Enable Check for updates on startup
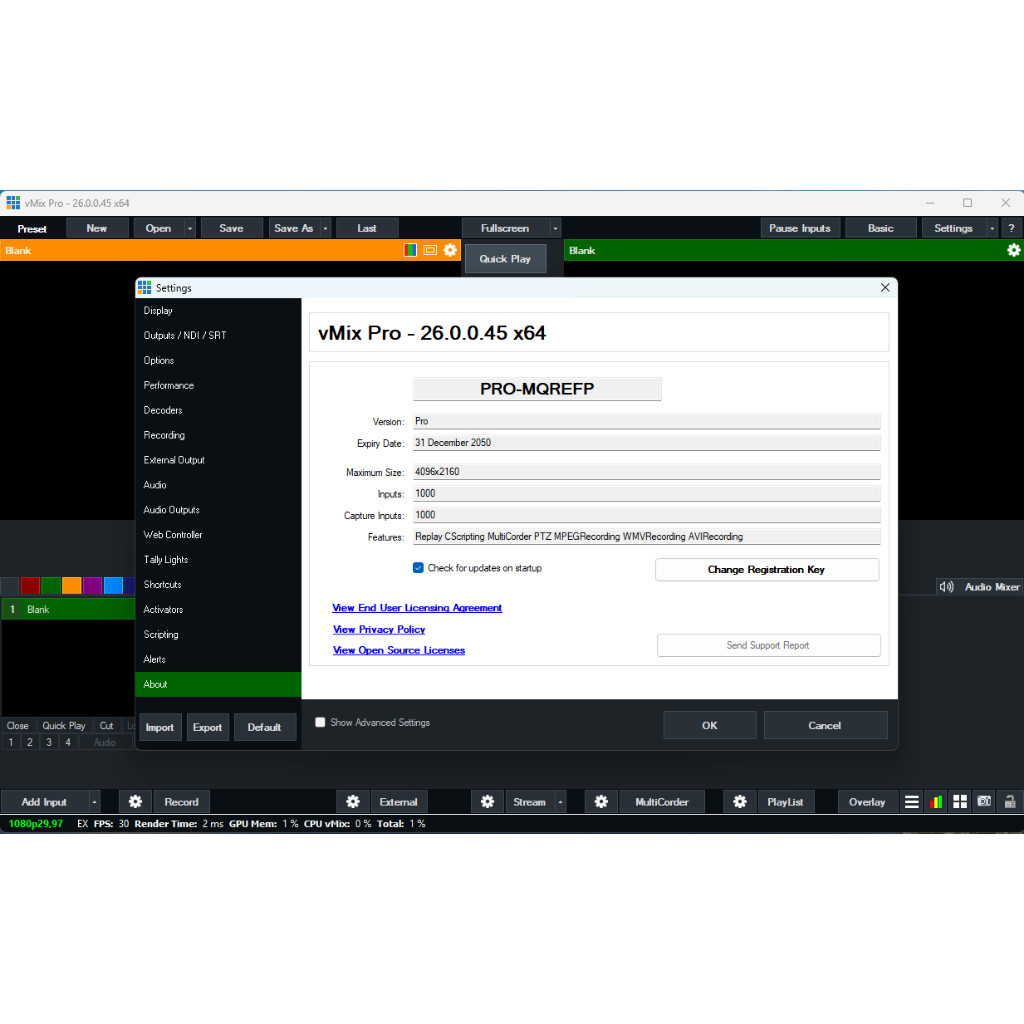The height and width of the screenshot is (1024, 1024). 418,567
